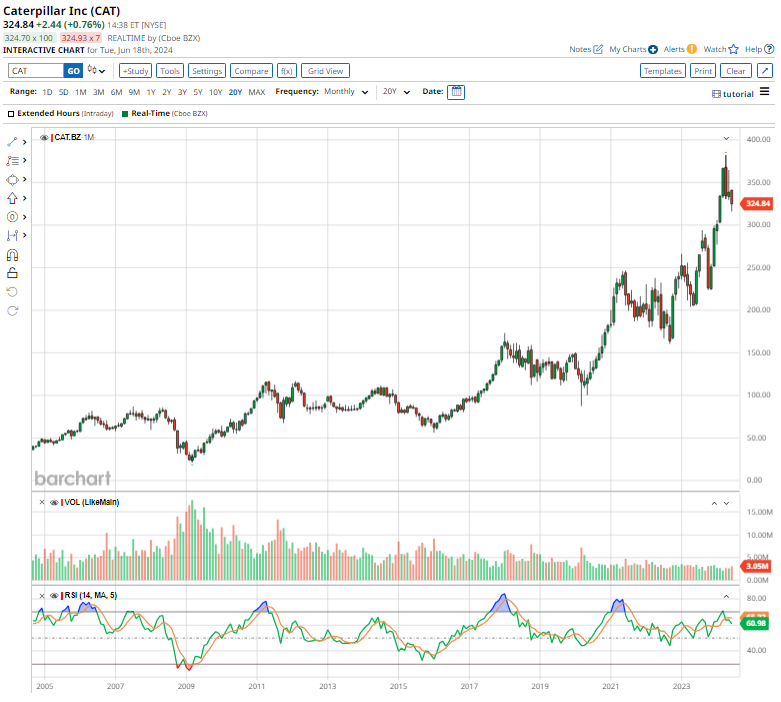781x702 pixels.
Task: Open the hamburger menu beside tutorial
Action: click(x=765, y=92)
